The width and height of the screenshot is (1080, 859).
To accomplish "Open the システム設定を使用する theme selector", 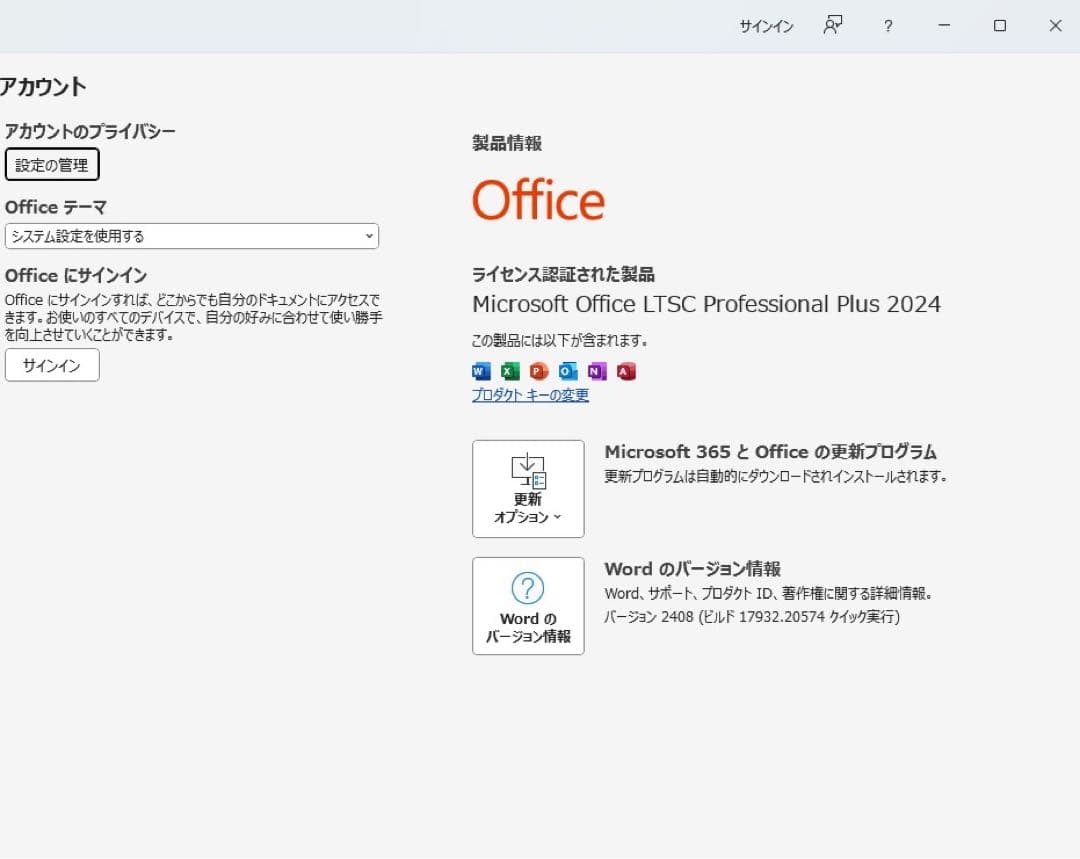I will click(190, 236).
